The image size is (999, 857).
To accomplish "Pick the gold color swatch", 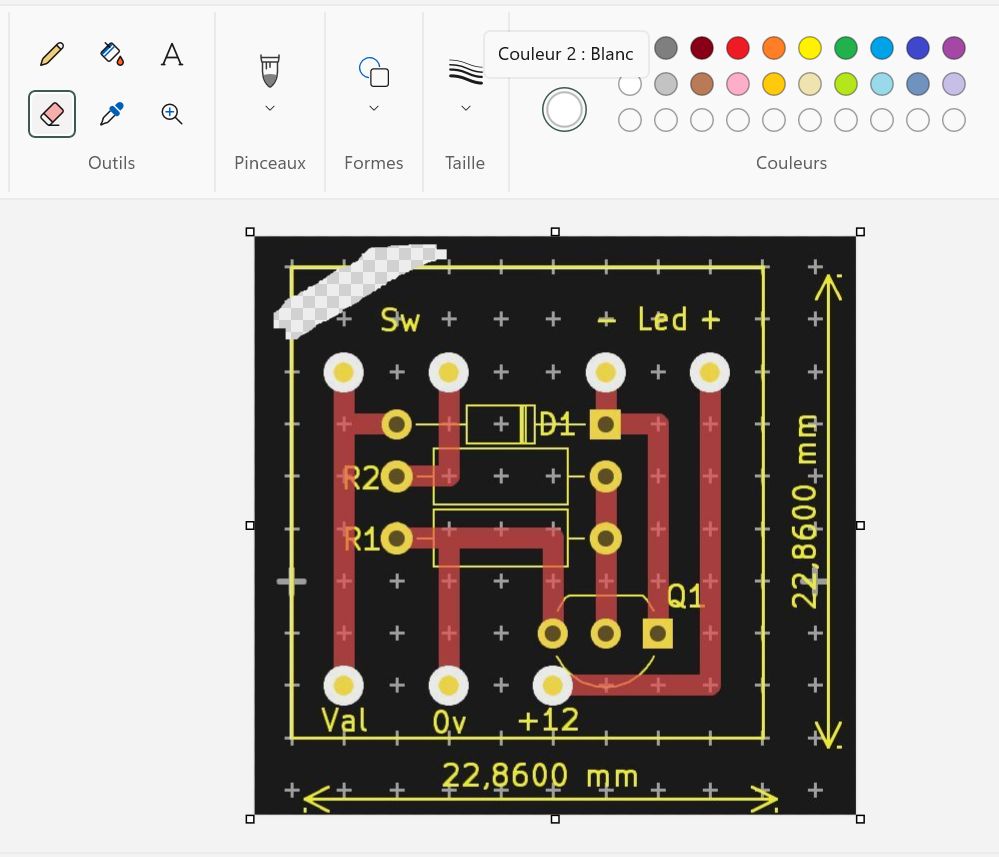I will (x=773, y=84).
